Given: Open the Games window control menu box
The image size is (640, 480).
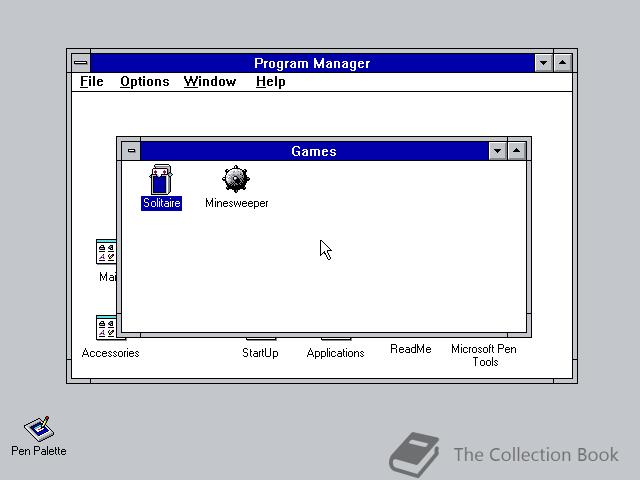Looking at the screenshot, I should [131, 151].
